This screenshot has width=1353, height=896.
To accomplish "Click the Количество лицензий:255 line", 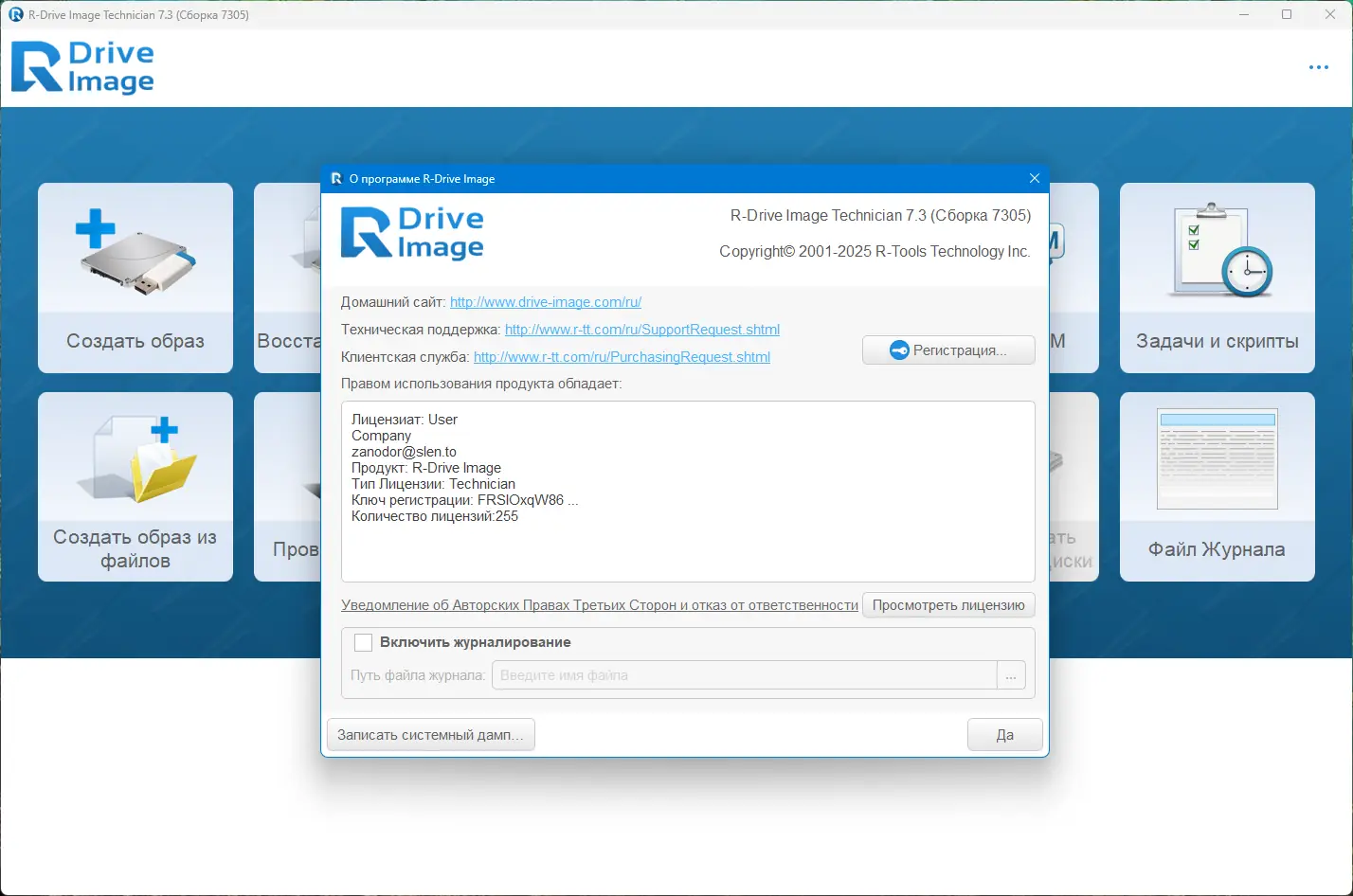I will pos(435,516).
